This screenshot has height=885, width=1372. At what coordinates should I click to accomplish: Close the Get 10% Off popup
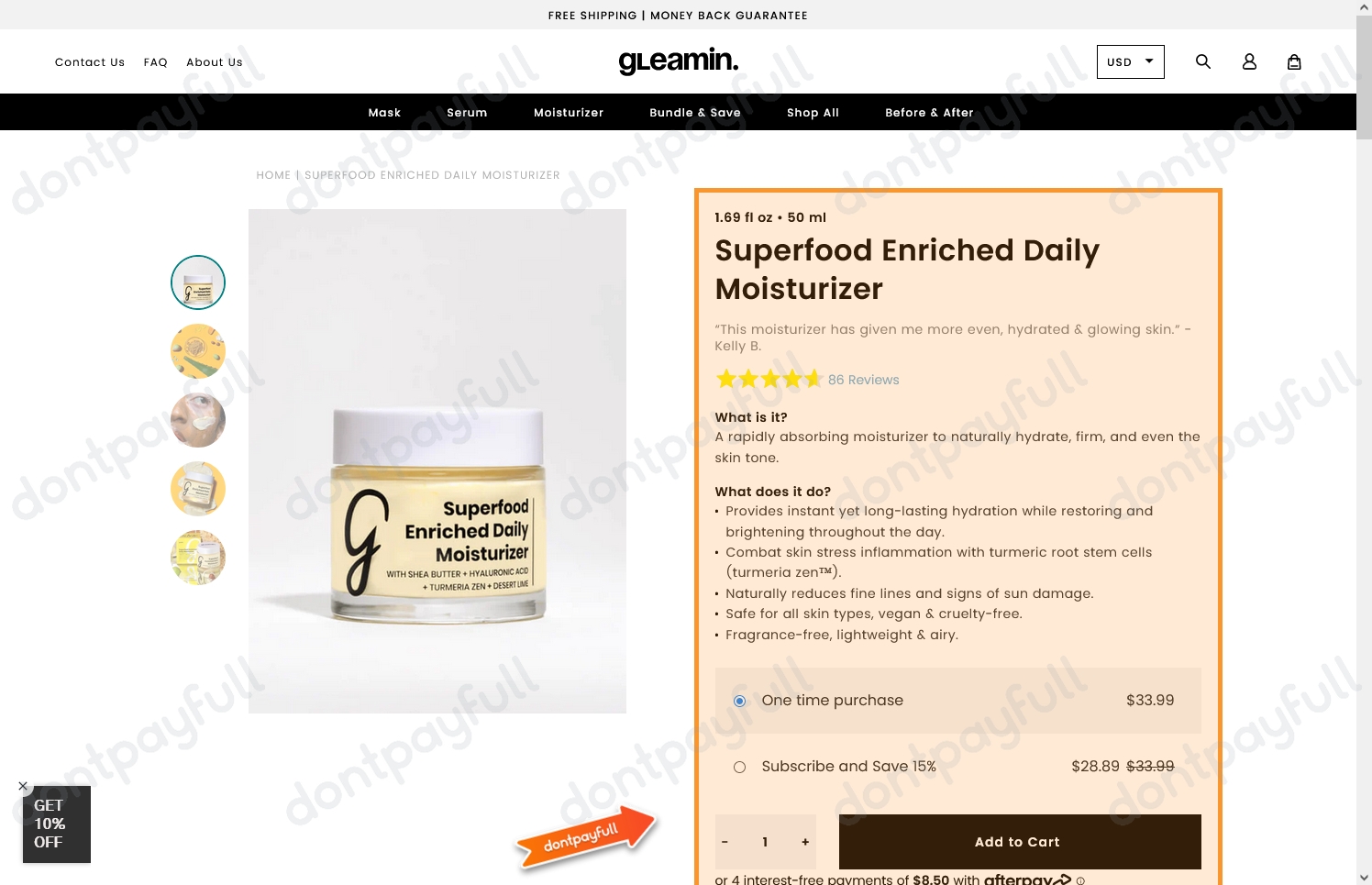pyautogui.click(x=23, y=786)
